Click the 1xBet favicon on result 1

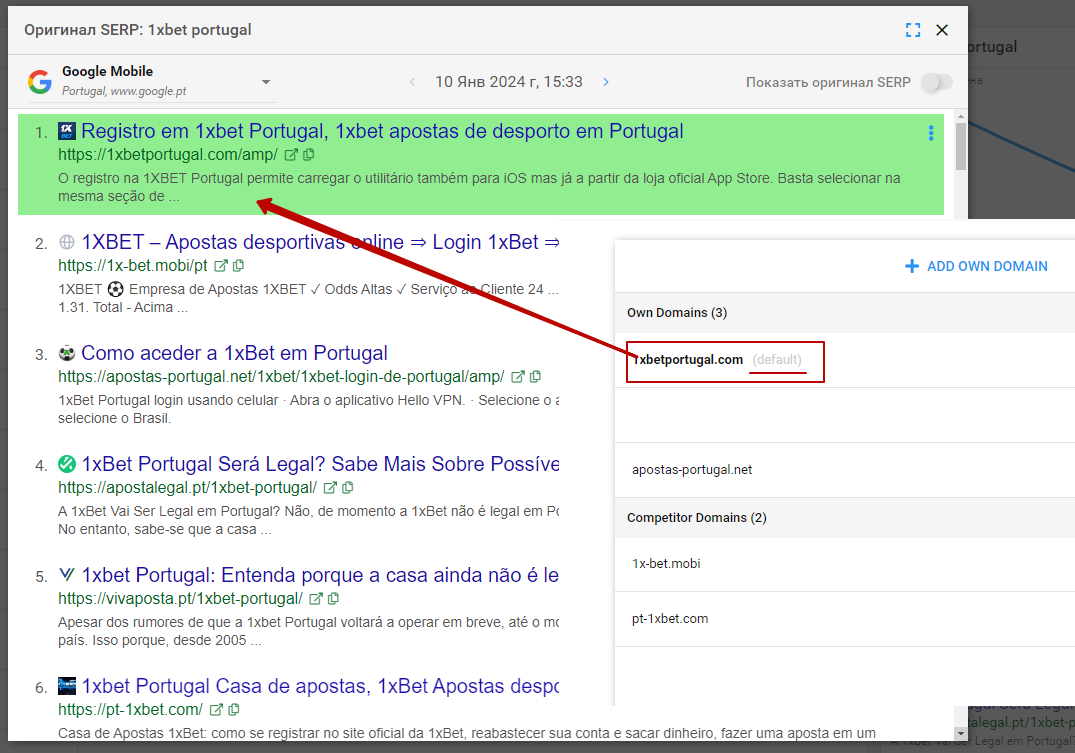click(x=67, y=131)
